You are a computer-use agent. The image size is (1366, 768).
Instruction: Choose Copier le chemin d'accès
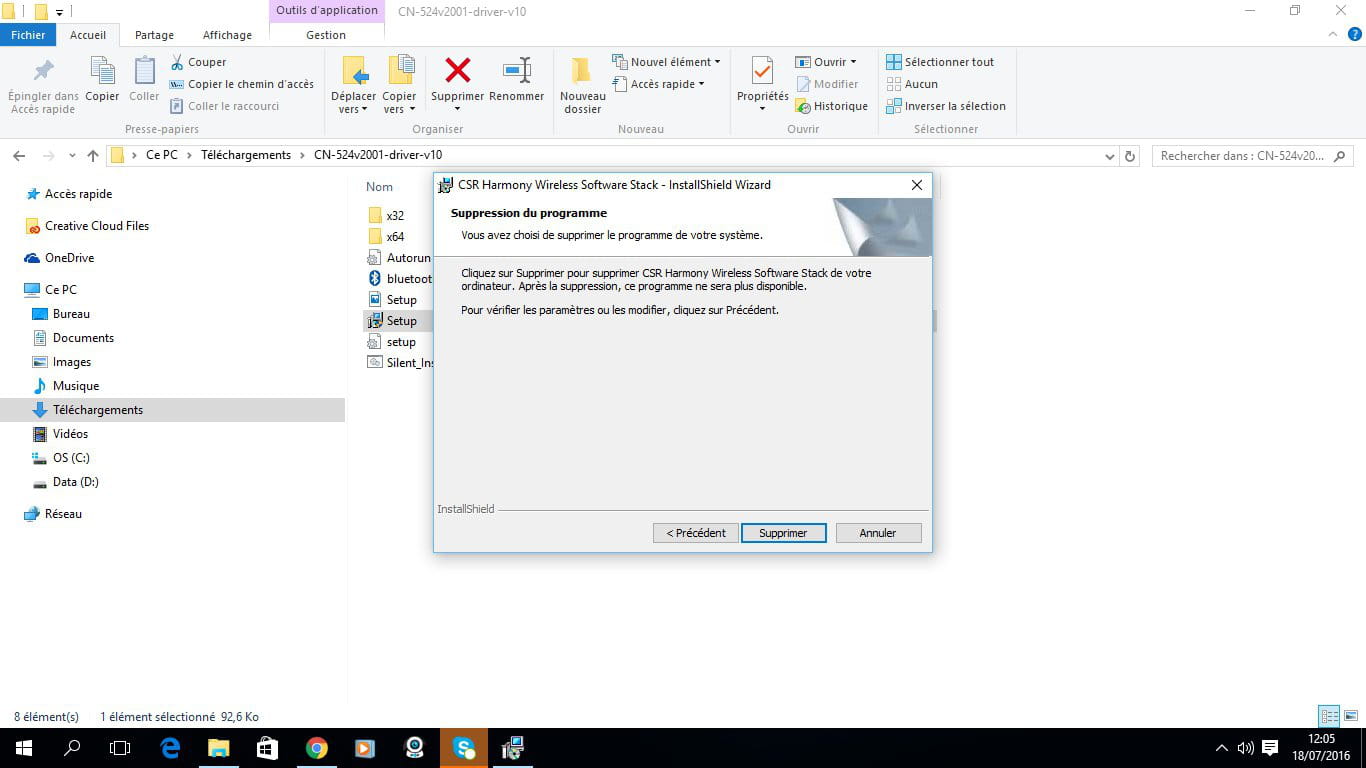(x=241, y=84)
